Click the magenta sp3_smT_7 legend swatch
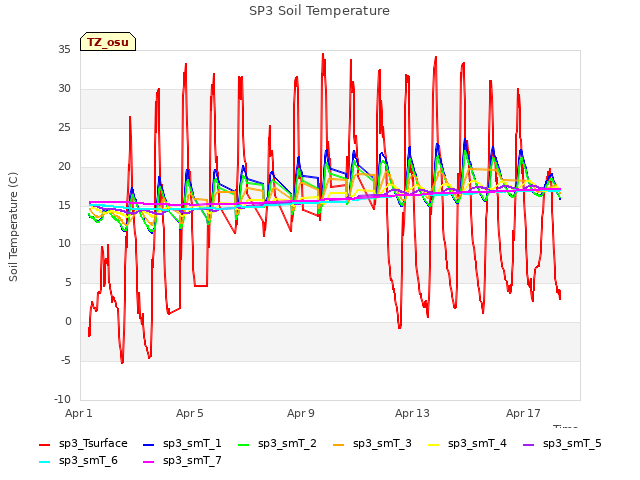640x480 pixels. pos(149,462)
